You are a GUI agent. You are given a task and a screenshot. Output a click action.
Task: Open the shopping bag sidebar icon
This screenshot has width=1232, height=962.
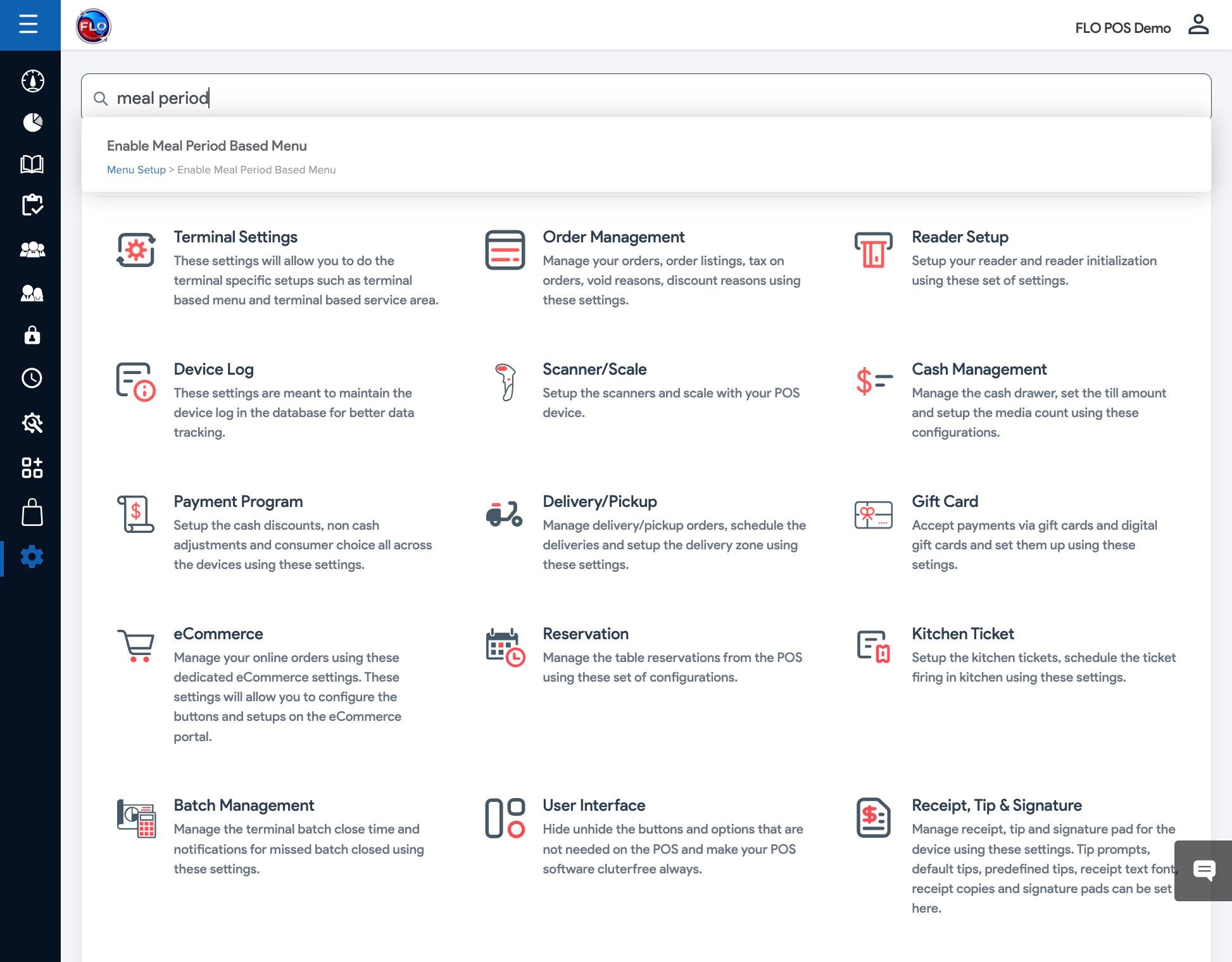32,513
